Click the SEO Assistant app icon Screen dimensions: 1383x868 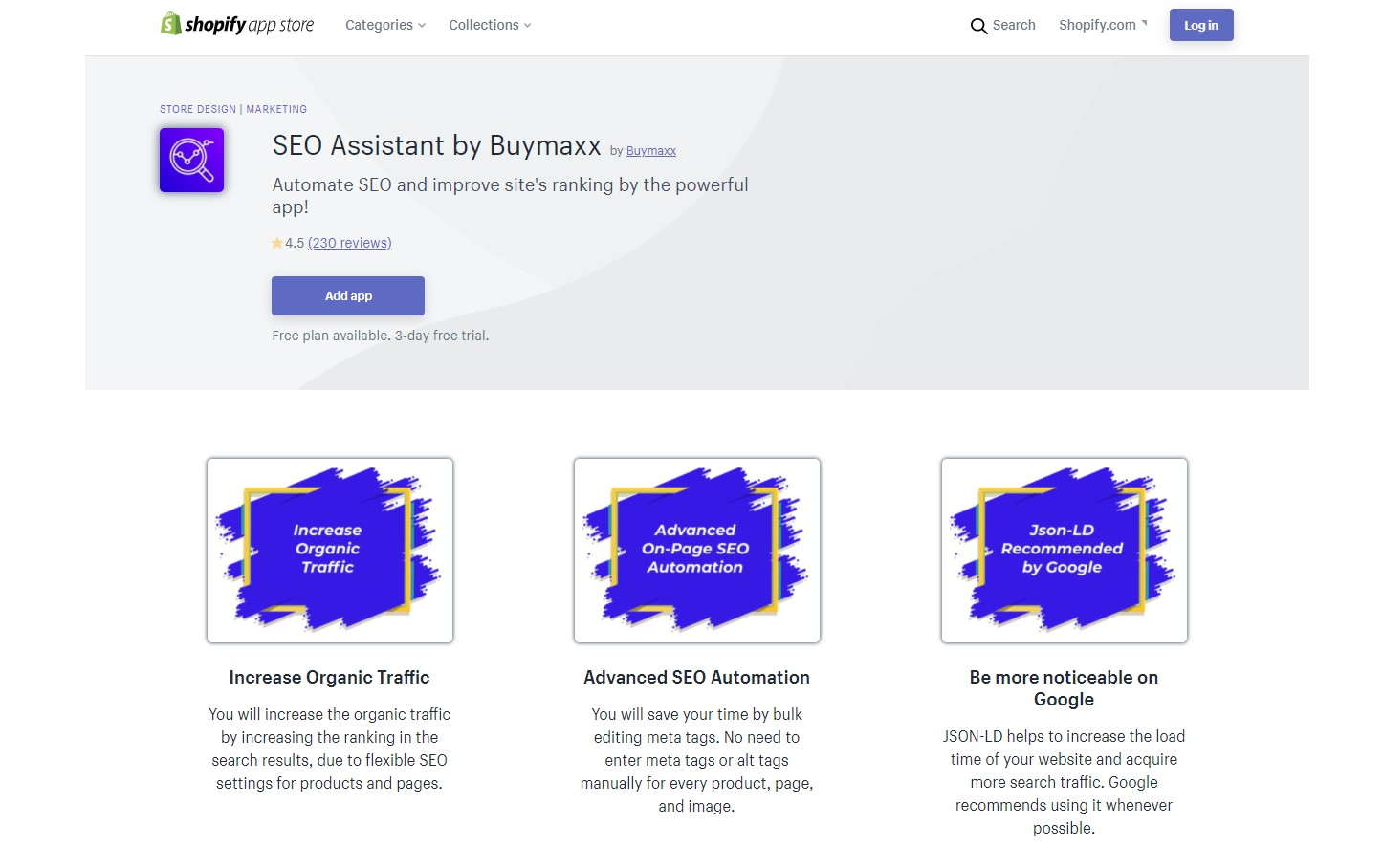(191, 160)
